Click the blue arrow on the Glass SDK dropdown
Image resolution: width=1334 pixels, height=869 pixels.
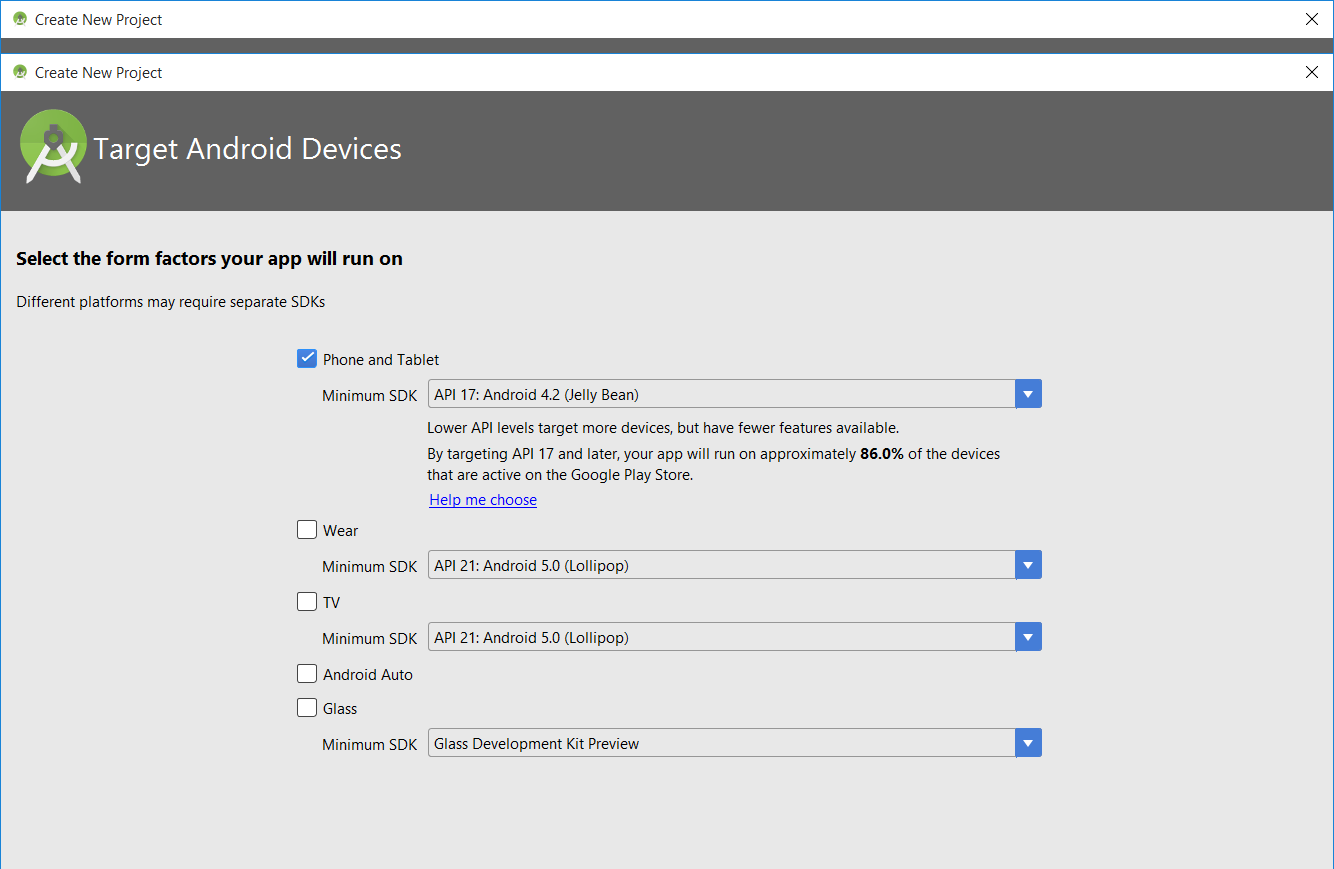(x=1028, y=742)
